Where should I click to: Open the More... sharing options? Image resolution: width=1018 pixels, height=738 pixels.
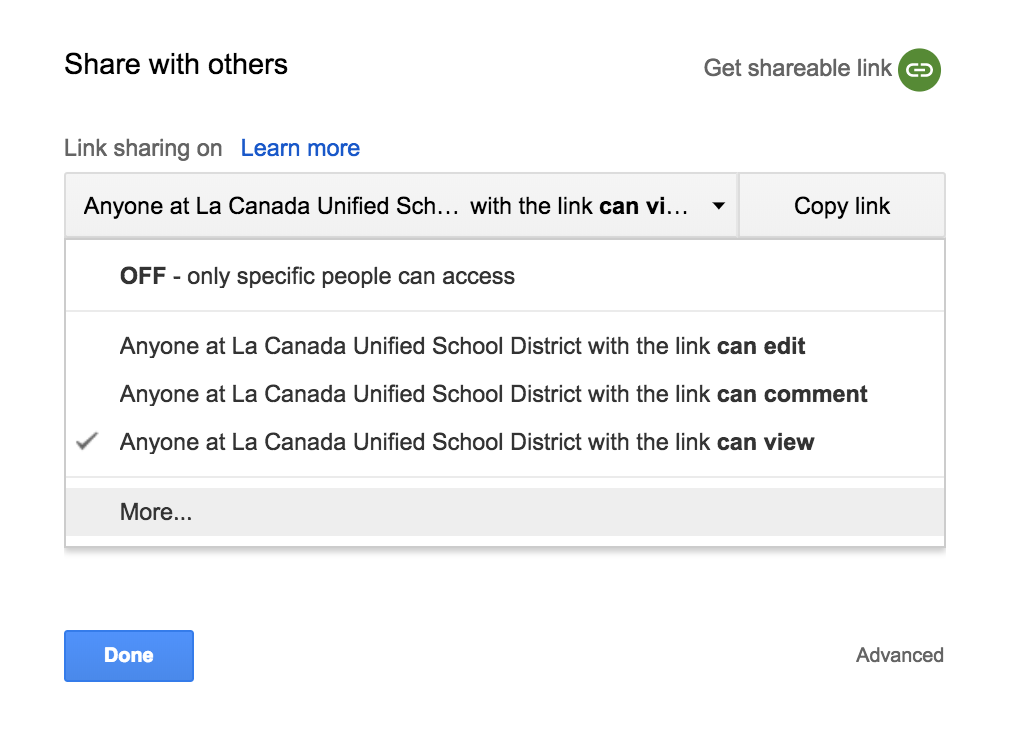point(504,512)
